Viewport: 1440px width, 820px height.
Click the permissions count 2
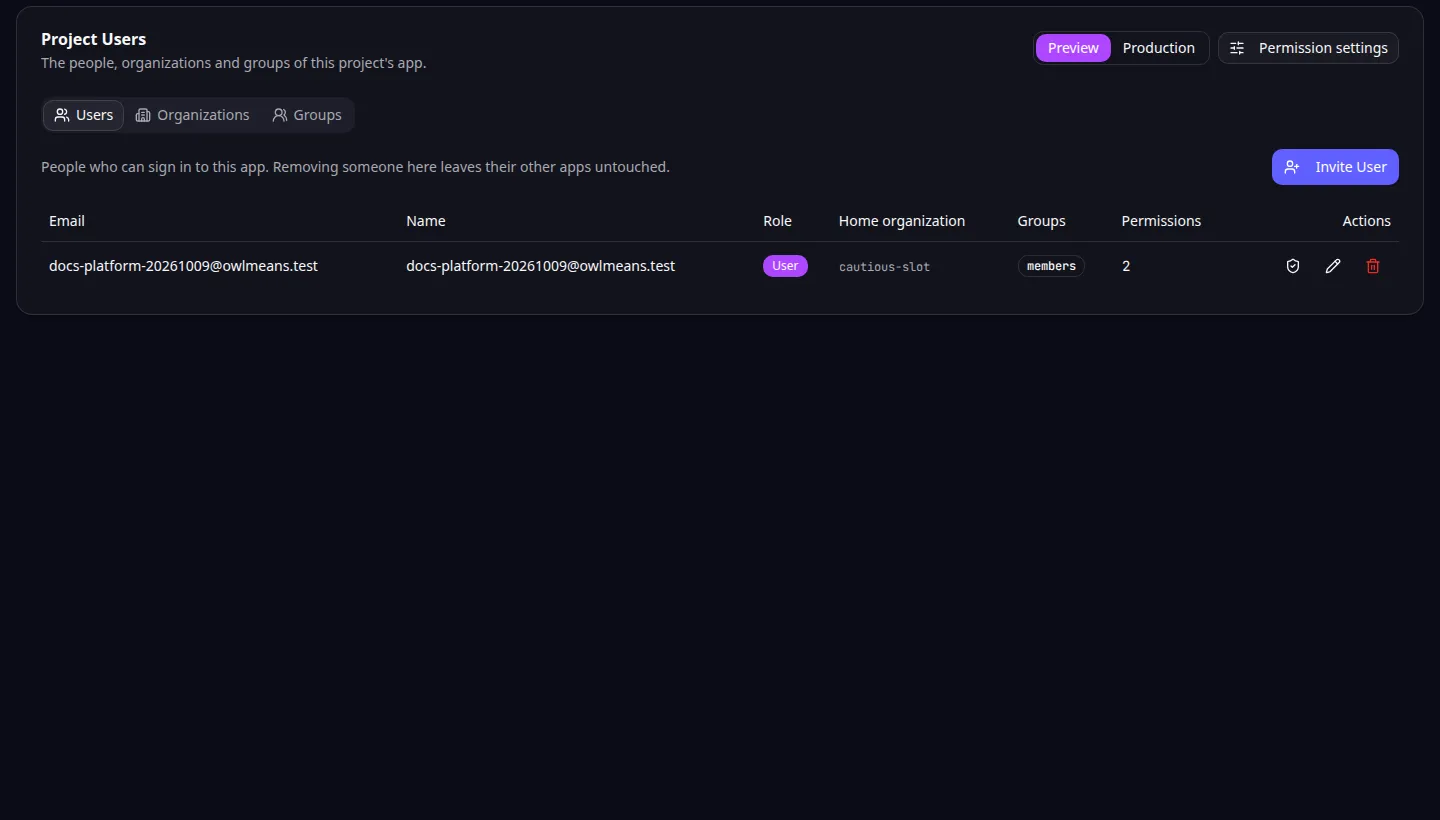1126,266
